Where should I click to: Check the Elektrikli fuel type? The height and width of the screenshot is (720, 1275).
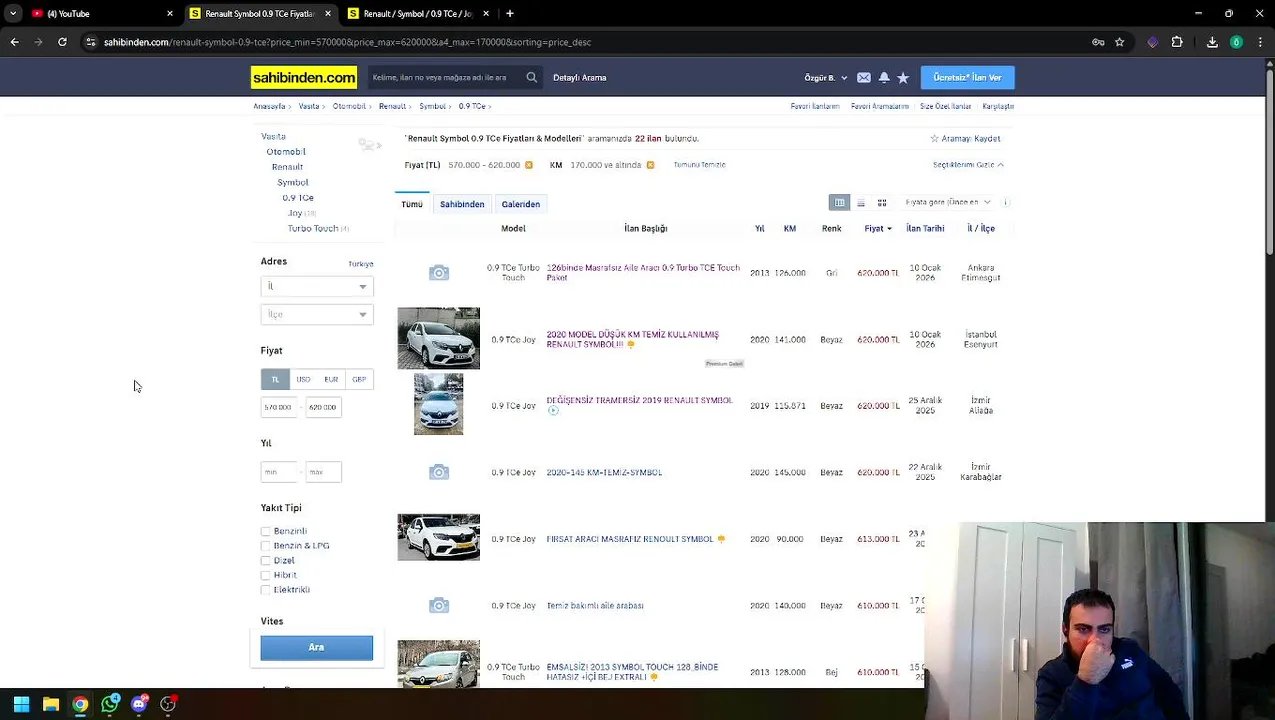265,590
